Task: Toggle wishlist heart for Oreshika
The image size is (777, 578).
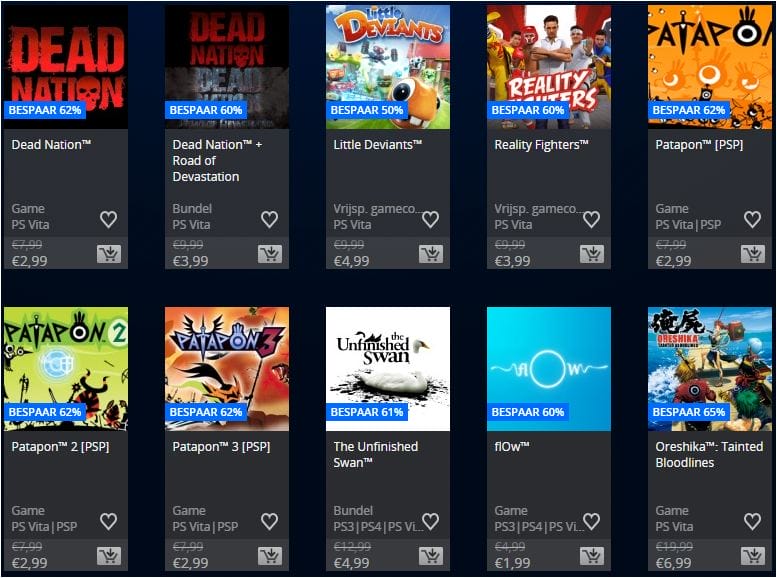Action: [x=752, y=521]
